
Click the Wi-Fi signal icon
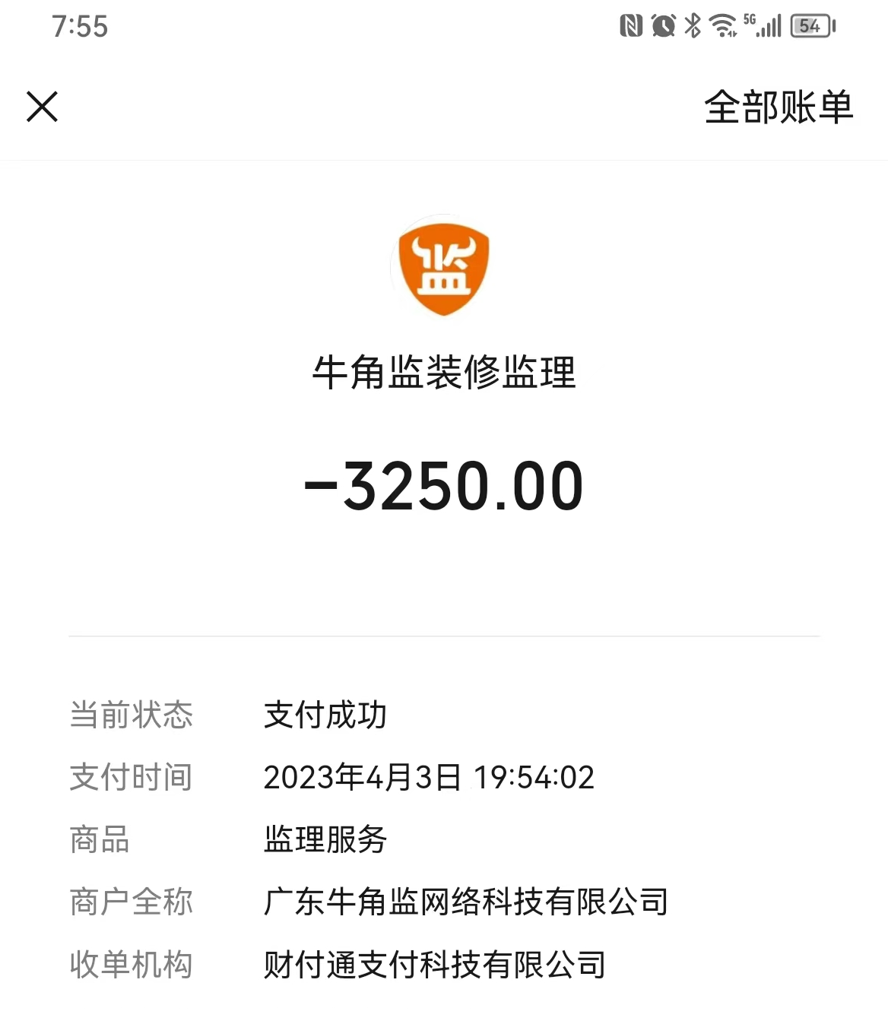click(723, 26)
